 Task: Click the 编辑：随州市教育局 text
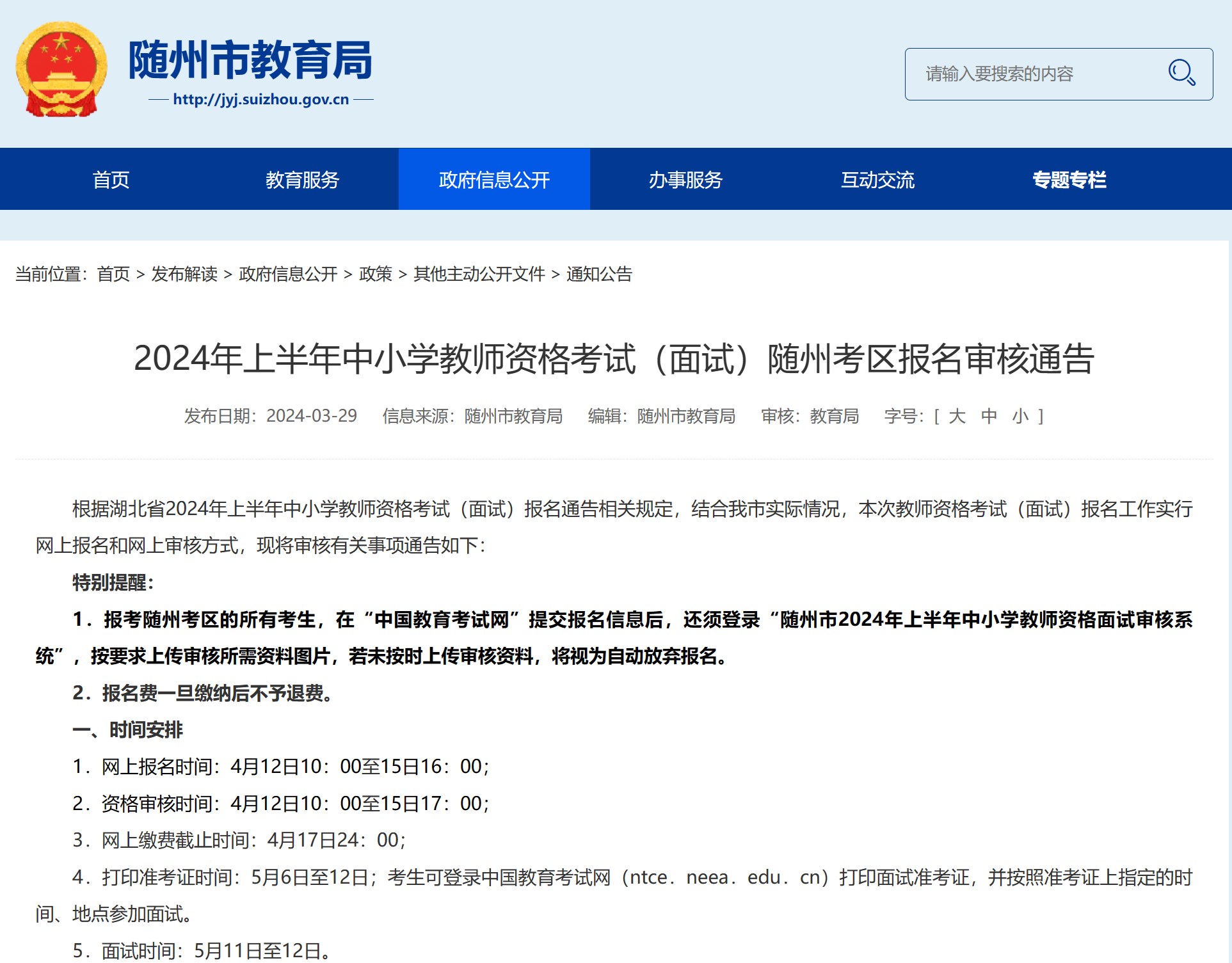coord(662,417)
